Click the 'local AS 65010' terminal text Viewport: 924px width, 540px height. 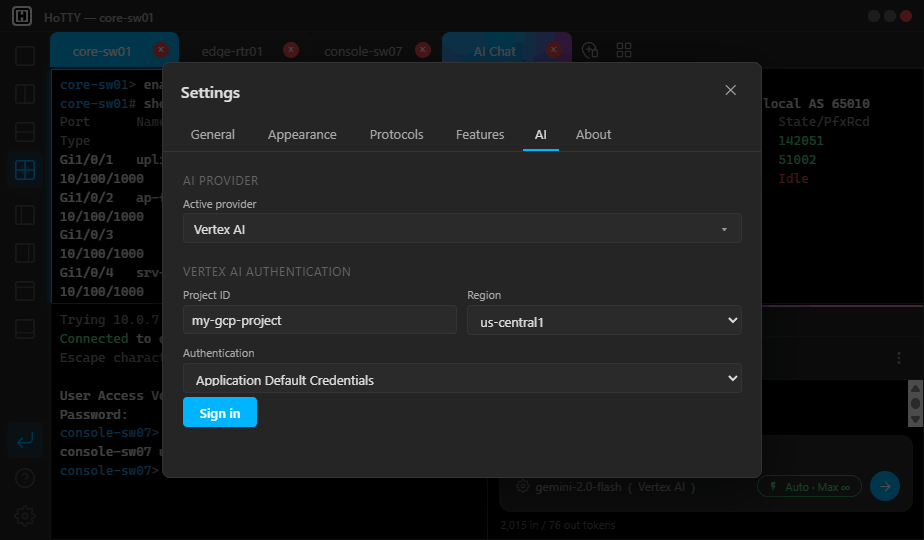click(x=816, y=103)
